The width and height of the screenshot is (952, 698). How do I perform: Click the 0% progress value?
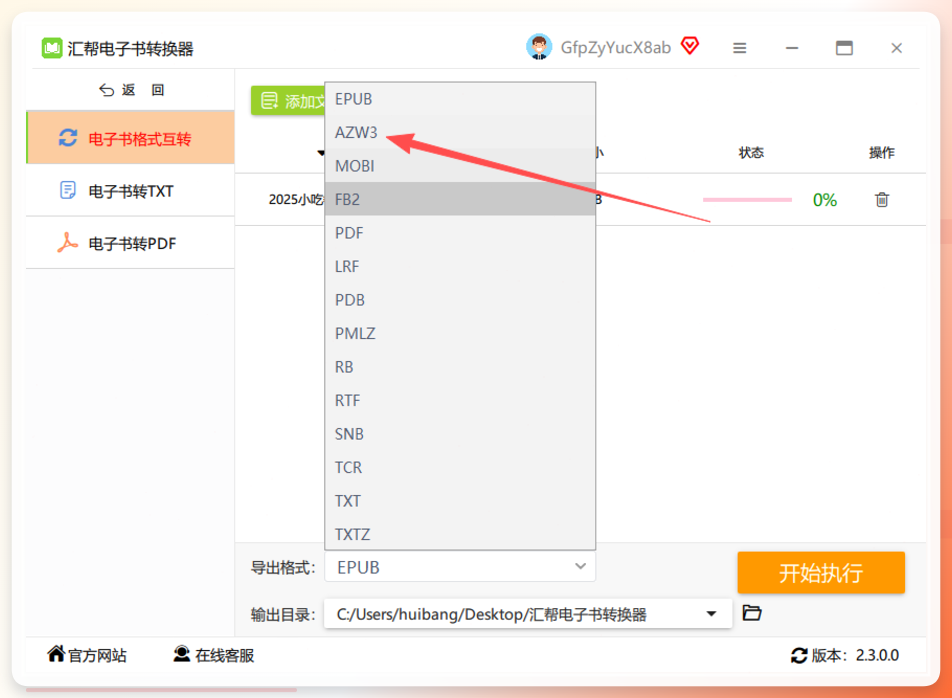pos(824,200)
